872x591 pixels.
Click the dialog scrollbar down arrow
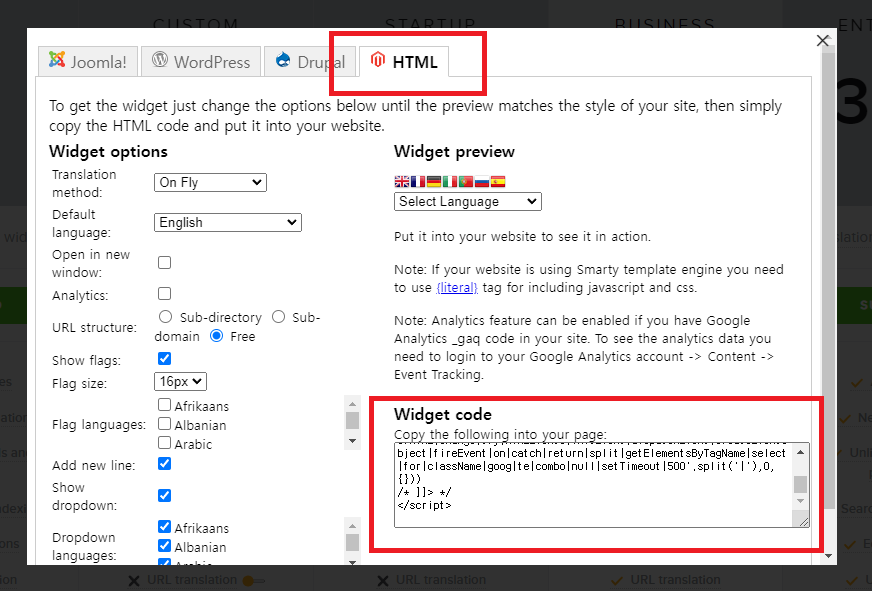[829, 555]
